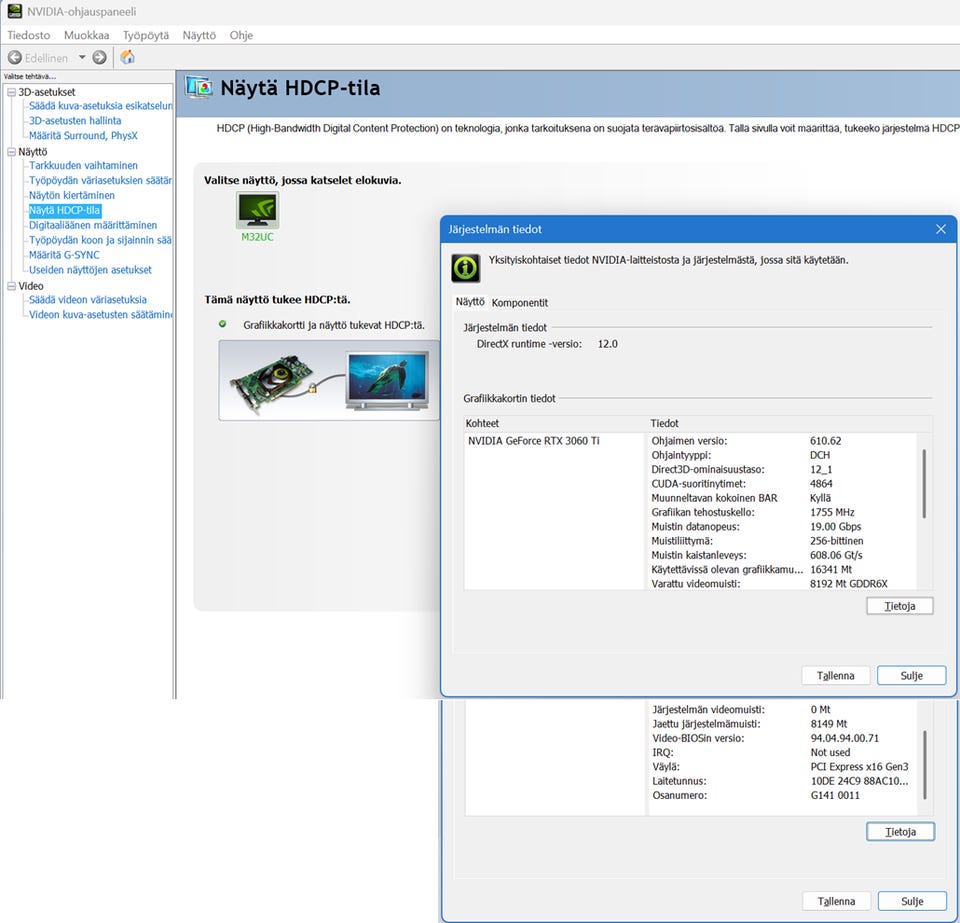Open the Työpöytä menu
960x923 pixels.
click(146, 35)
